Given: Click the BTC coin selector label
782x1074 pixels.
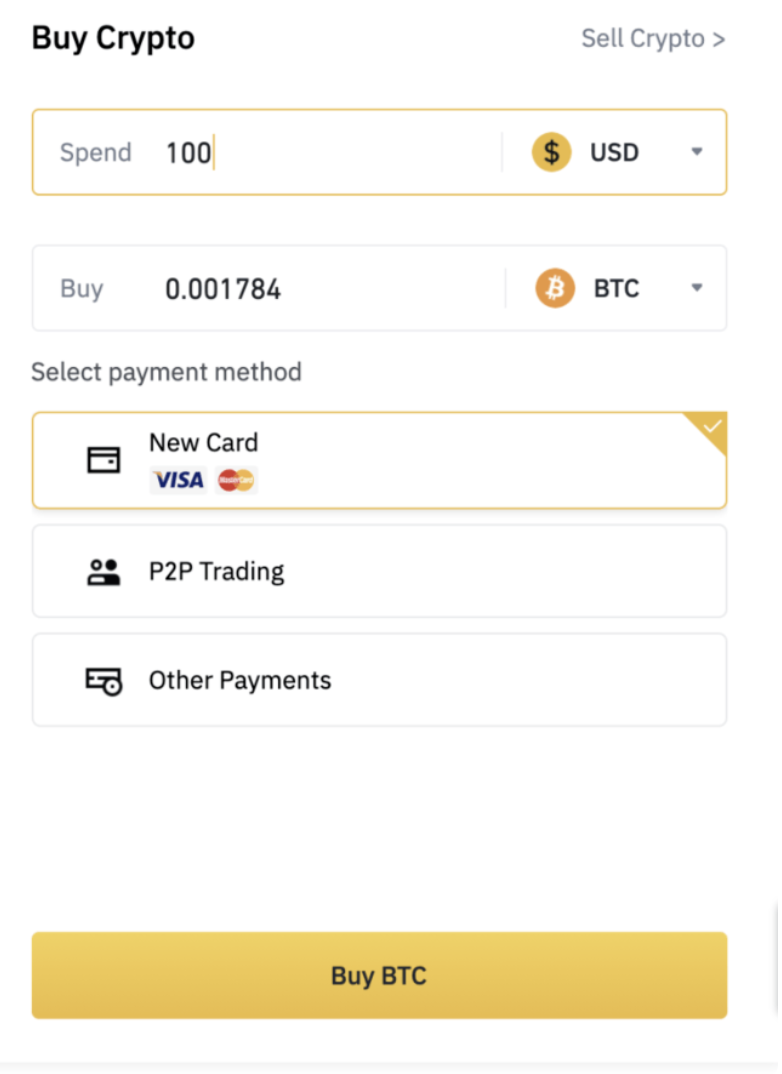Looking at the screenshot, I should tap(616, 289).
